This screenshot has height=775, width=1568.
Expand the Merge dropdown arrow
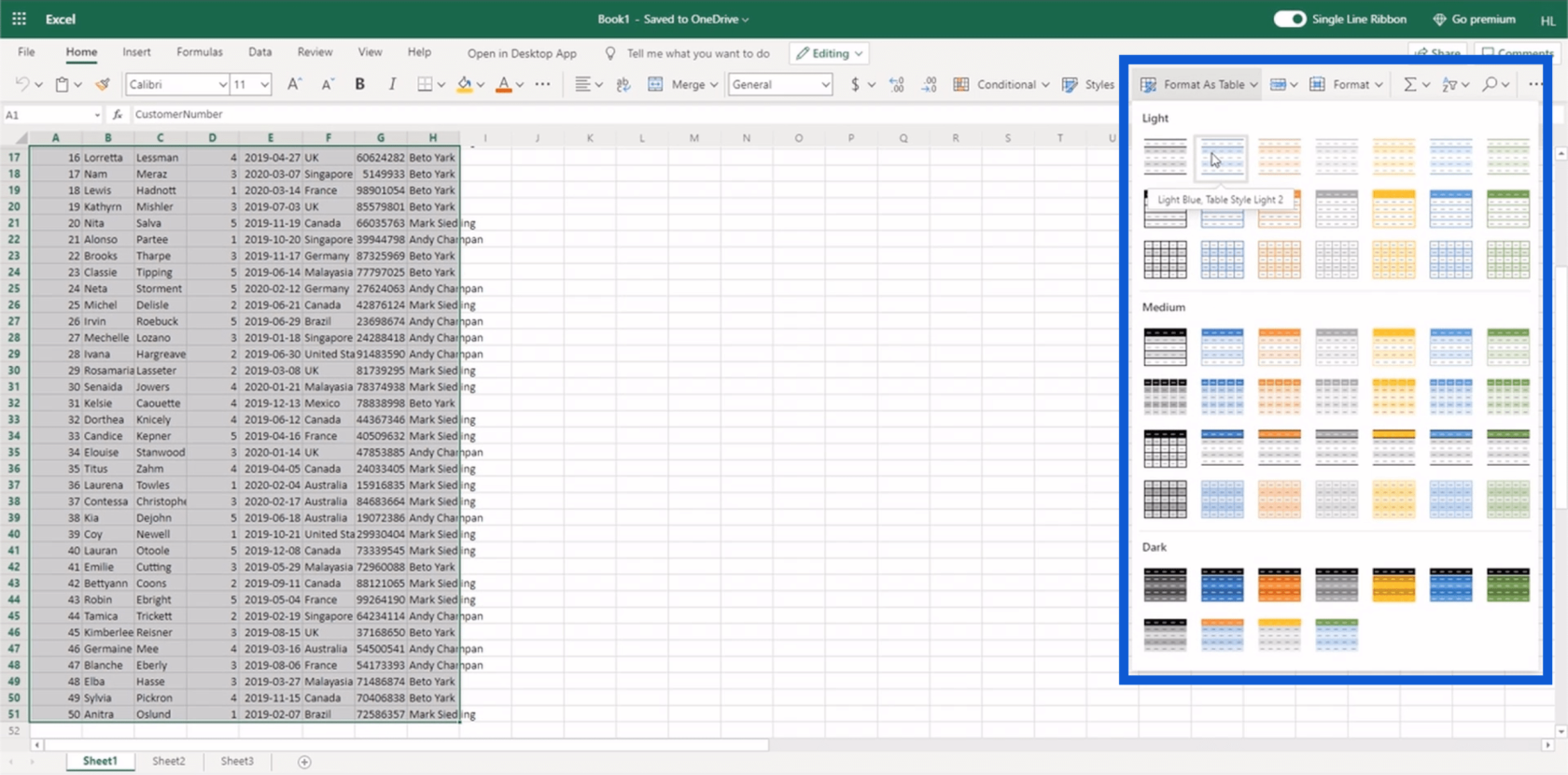(x=714, y=85)
